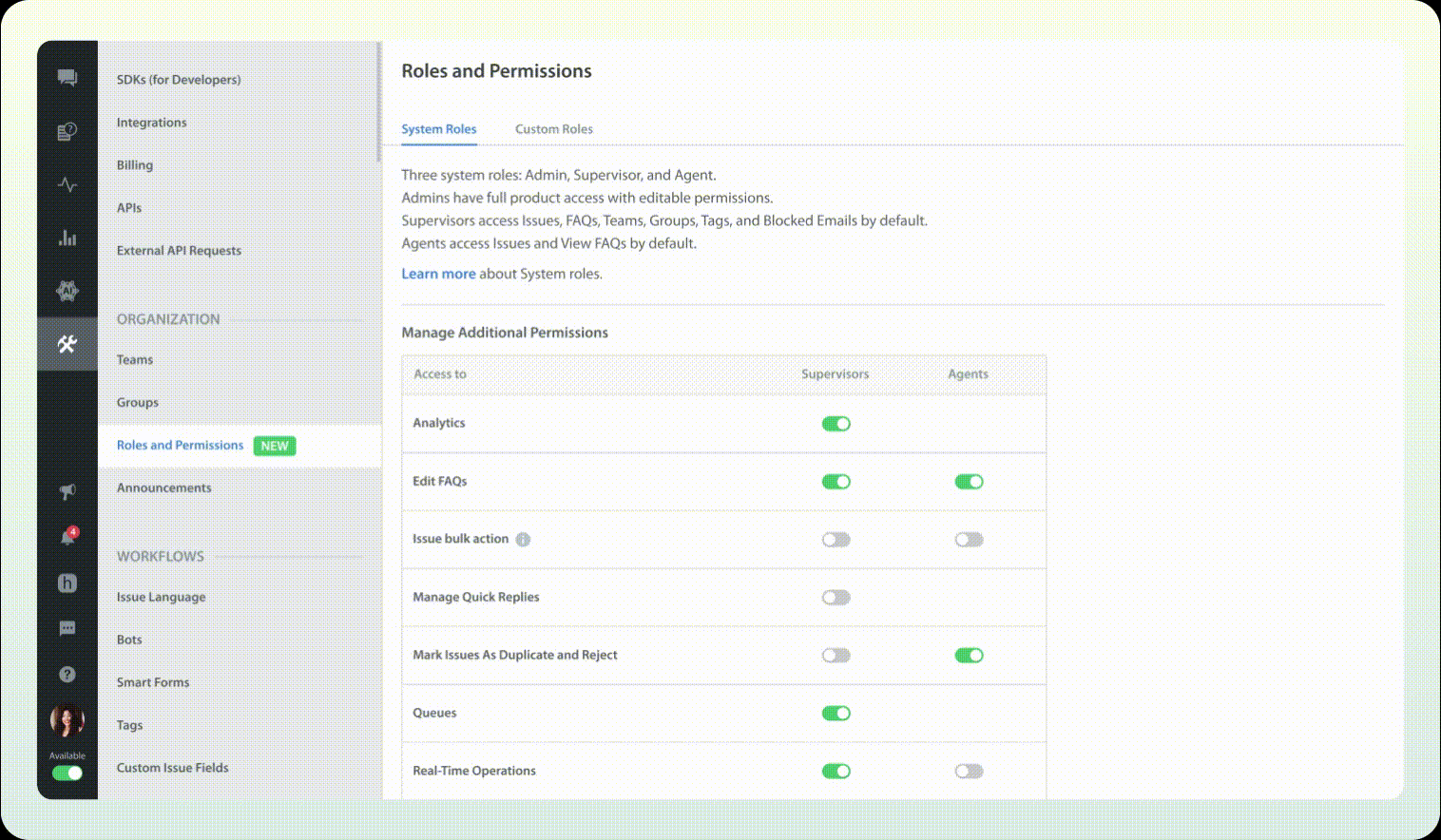The height and width of the screenshot is (840, 1441).
Task: Open the activity pulse icon in sidebar
Action: [x=67, y=184]
